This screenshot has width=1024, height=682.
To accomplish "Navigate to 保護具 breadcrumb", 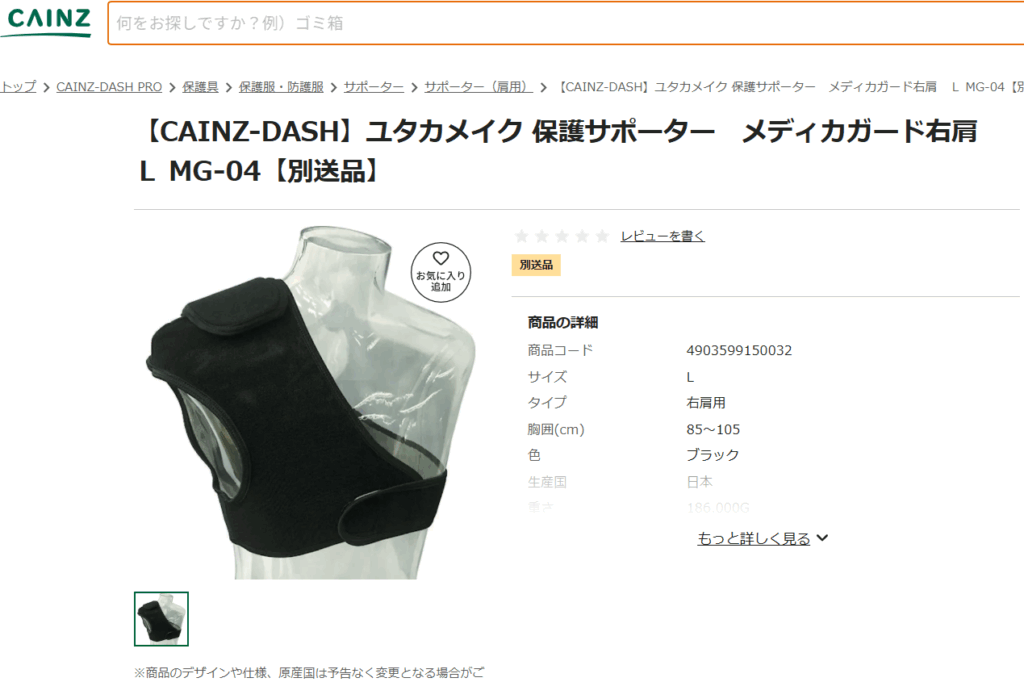I will pos(200,86).
